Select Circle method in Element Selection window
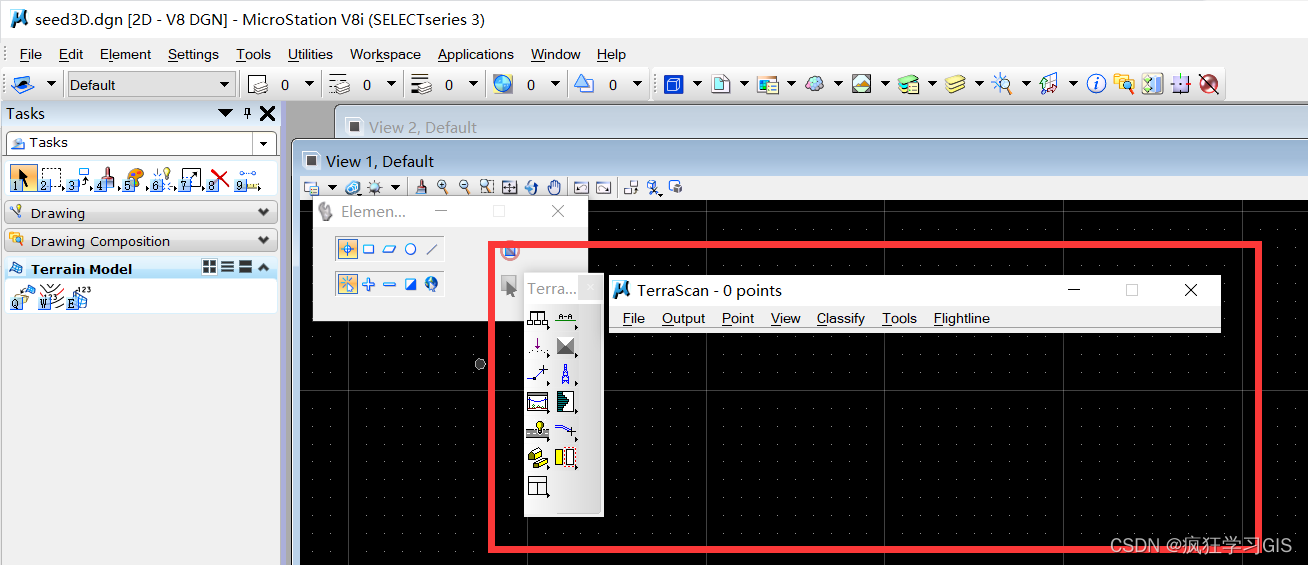Screen dimensions: 1308x565 411,249
